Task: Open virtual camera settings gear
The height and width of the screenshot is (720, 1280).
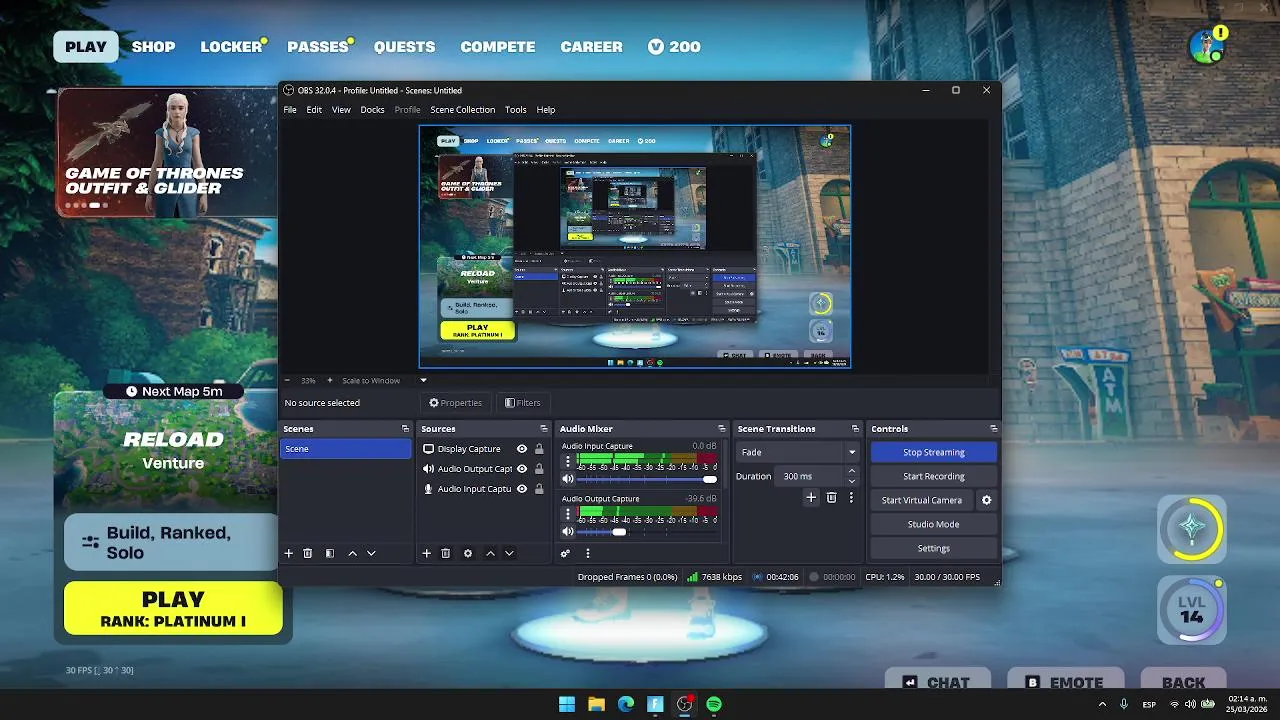Action: 986,500
